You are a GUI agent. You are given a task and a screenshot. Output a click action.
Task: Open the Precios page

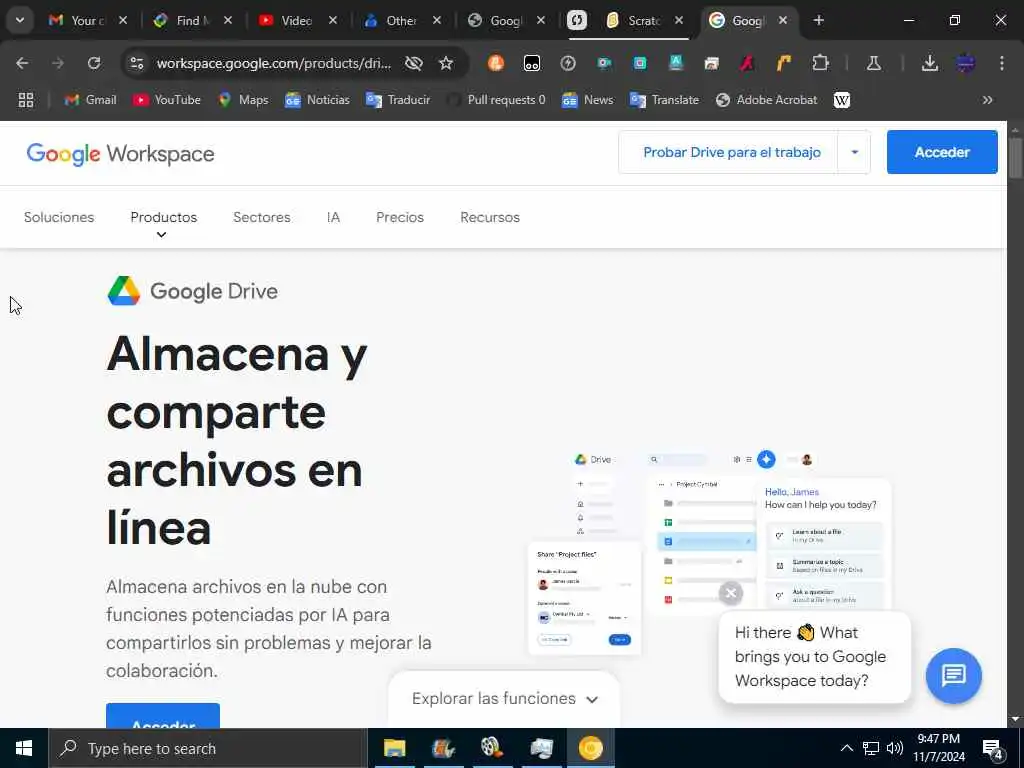point(400,217)
